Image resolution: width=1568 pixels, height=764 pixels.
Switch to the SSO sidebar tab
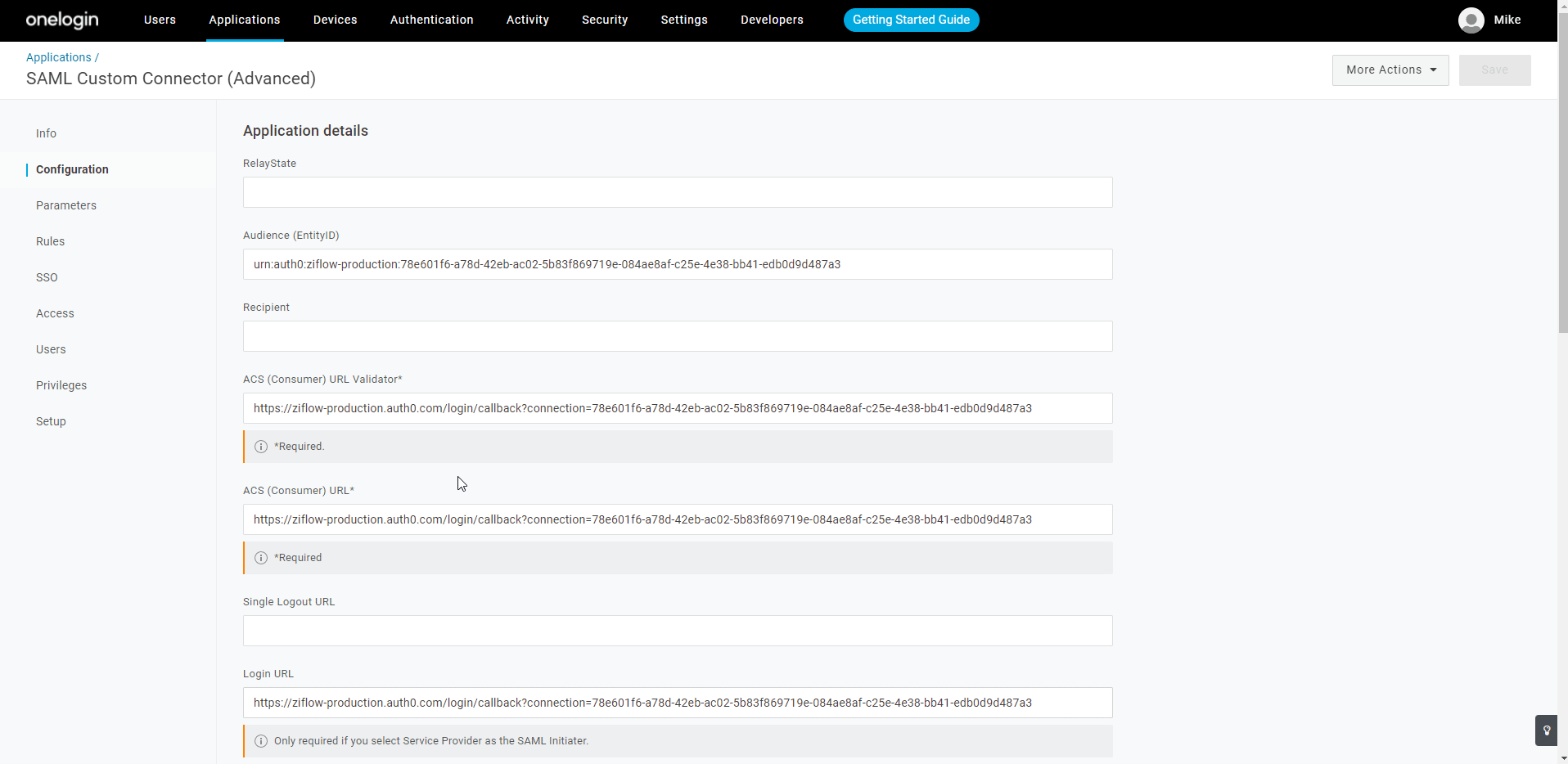pyautogui.click(x=47, y=277)
